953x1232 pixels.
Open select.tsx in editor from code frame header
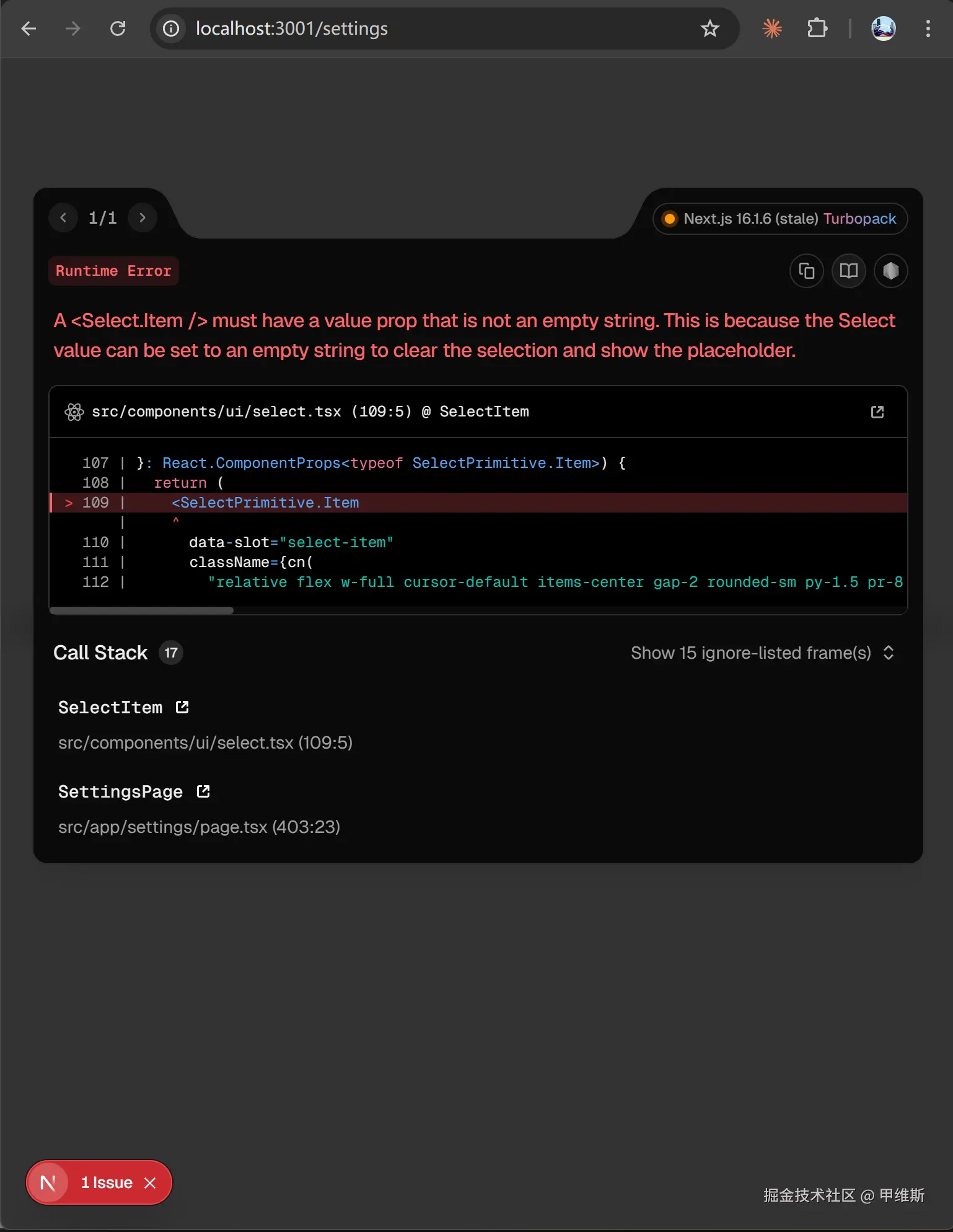877,412
